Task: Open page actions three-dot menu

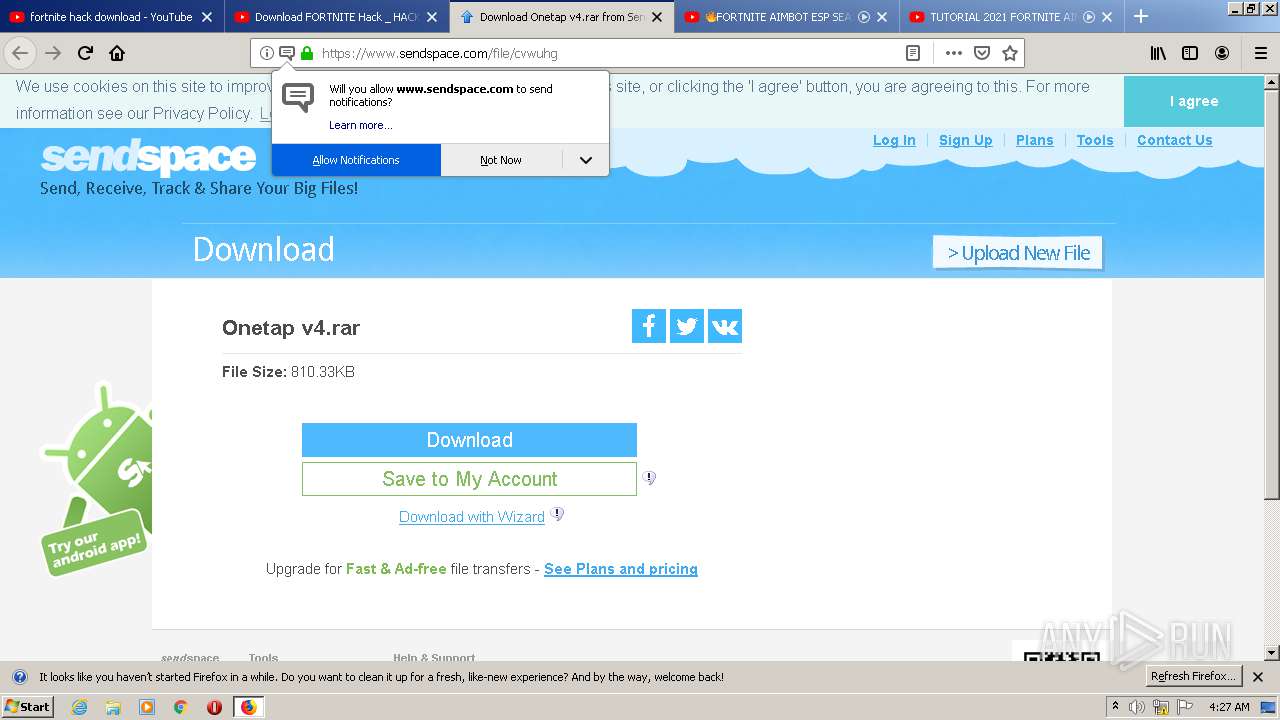Action: [x=954, y=53]
